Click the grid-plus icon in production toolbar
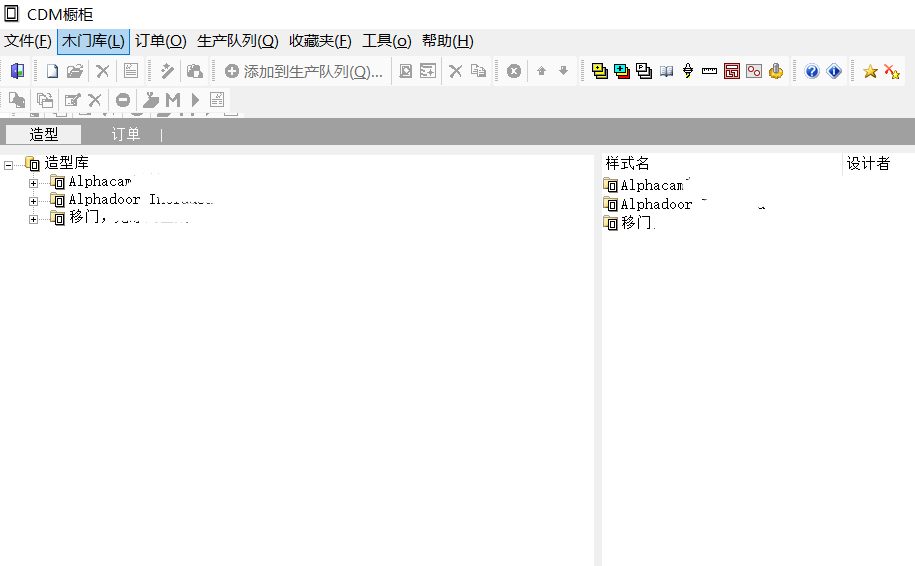This screenshot has height=566, width=915. 428,71
